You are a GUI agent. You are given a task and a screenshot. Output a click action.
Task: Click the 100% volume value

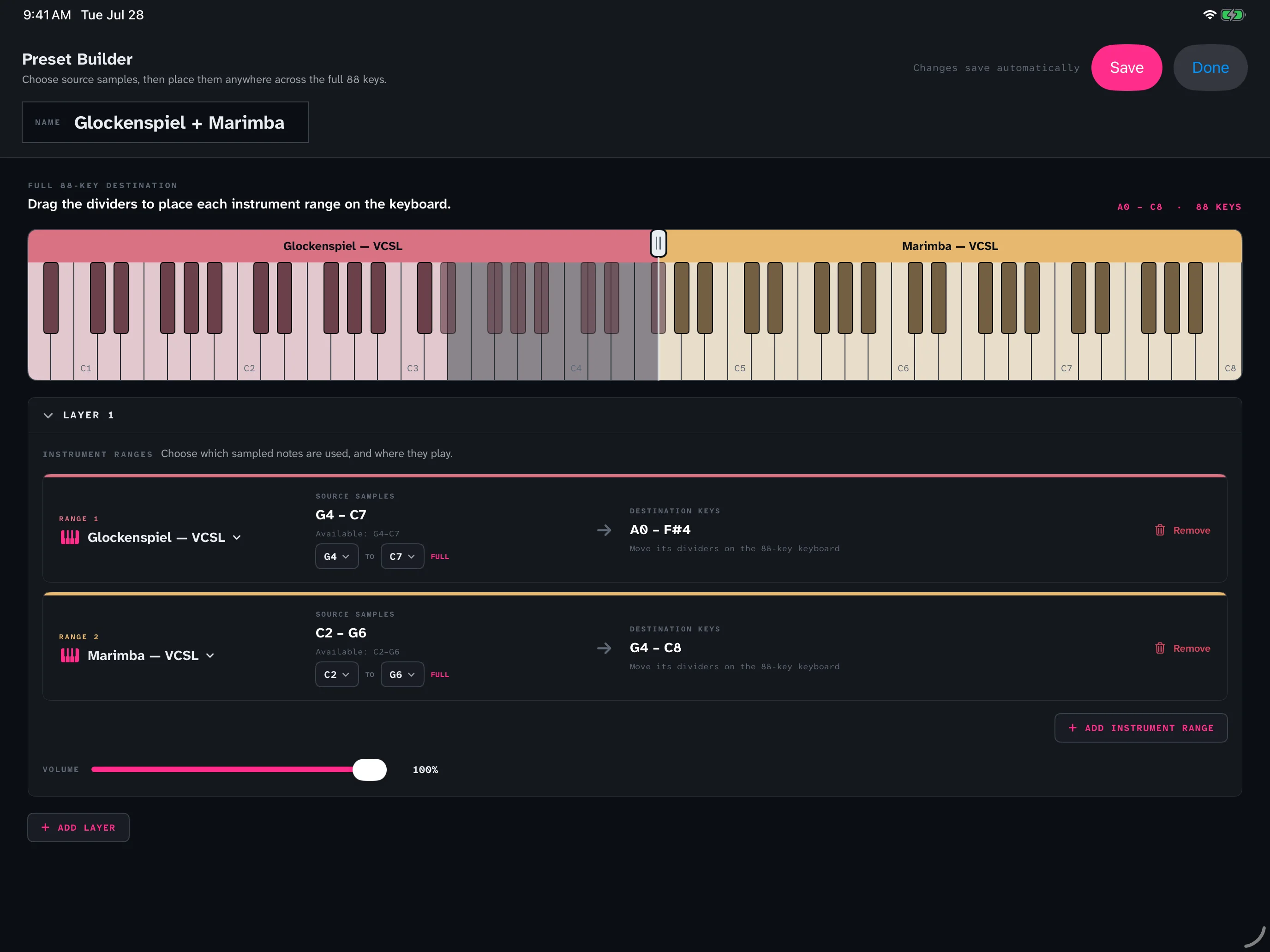(425, 769)
